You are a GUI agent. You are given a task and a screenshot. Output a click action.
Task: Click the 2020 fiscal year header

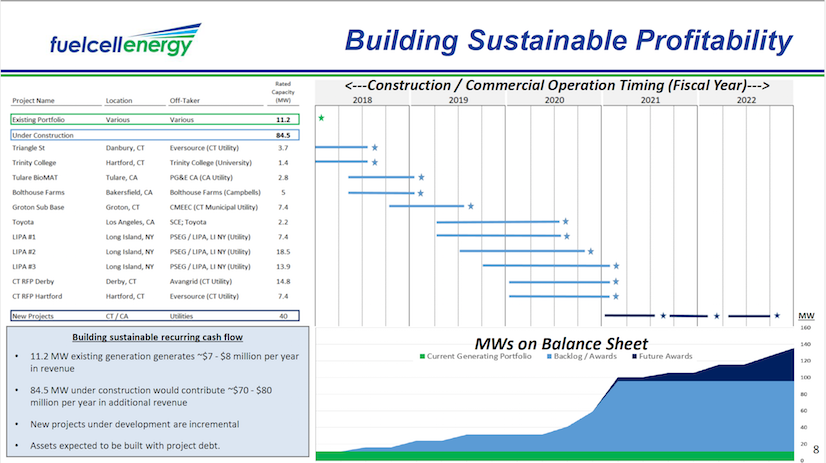click(x=554, y=100)
